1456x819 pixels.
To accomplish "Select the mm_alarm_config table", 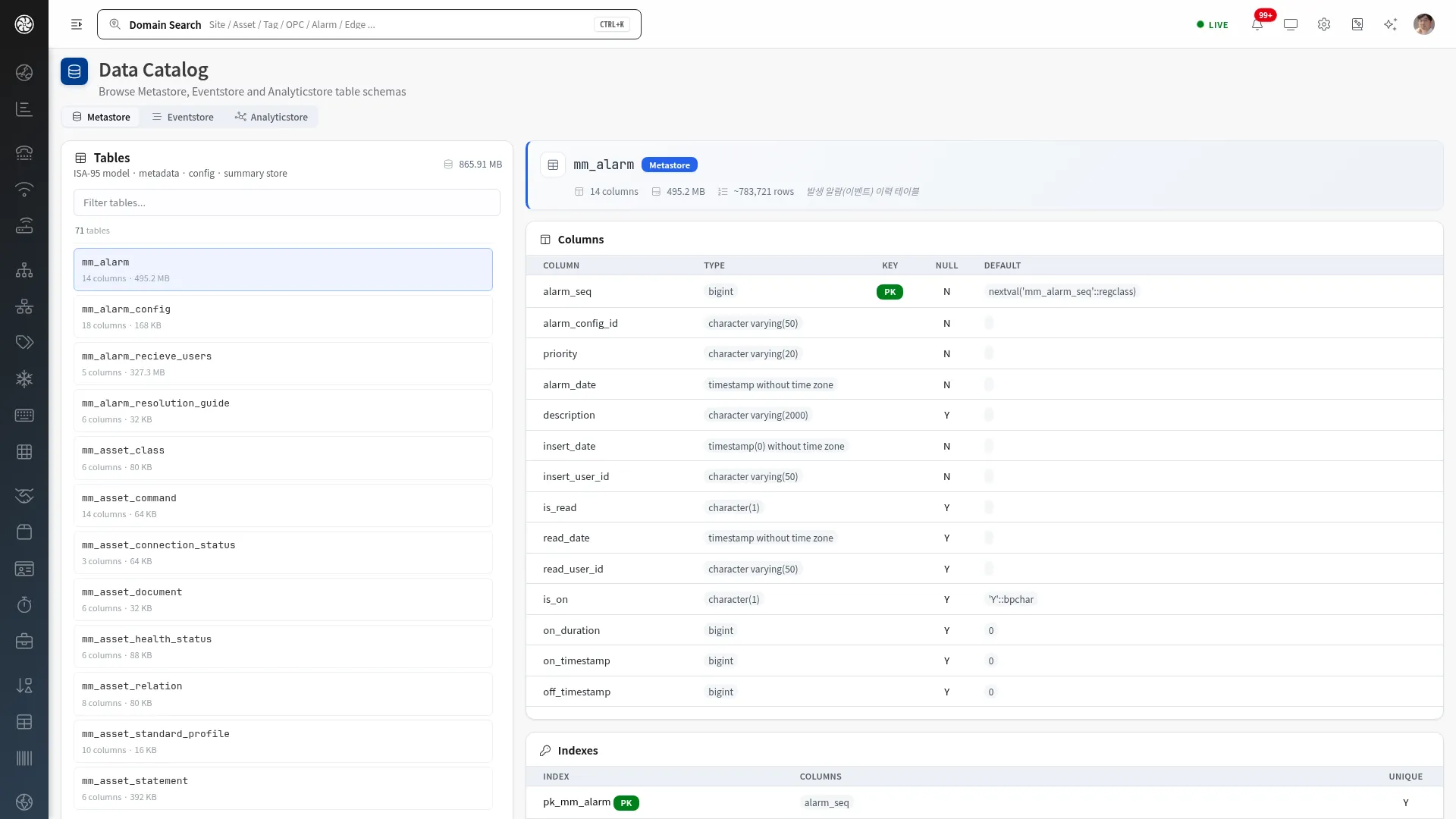I will pos(283,316).
